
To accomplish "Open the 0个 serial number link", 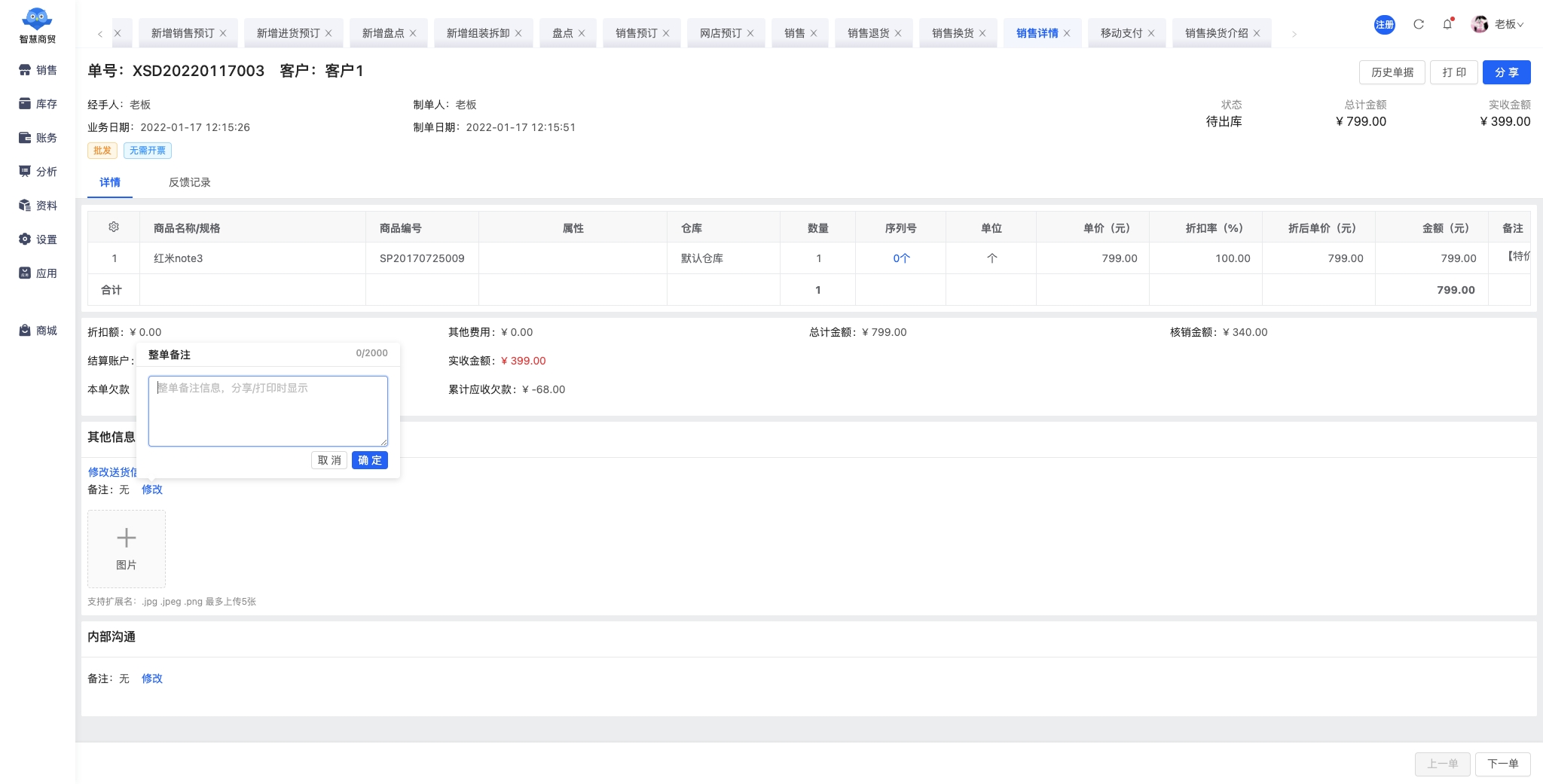I will [901, 258].
